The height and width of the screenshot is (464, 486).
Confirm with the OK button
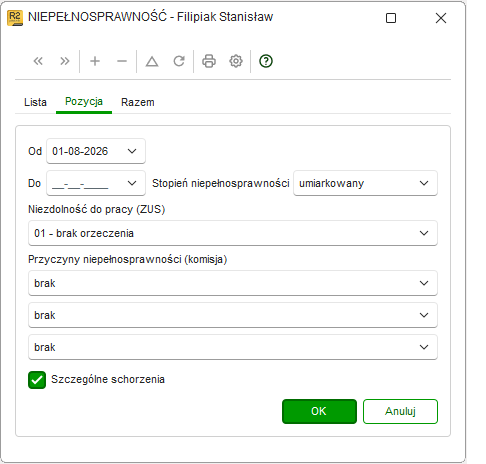coord(319,412)
